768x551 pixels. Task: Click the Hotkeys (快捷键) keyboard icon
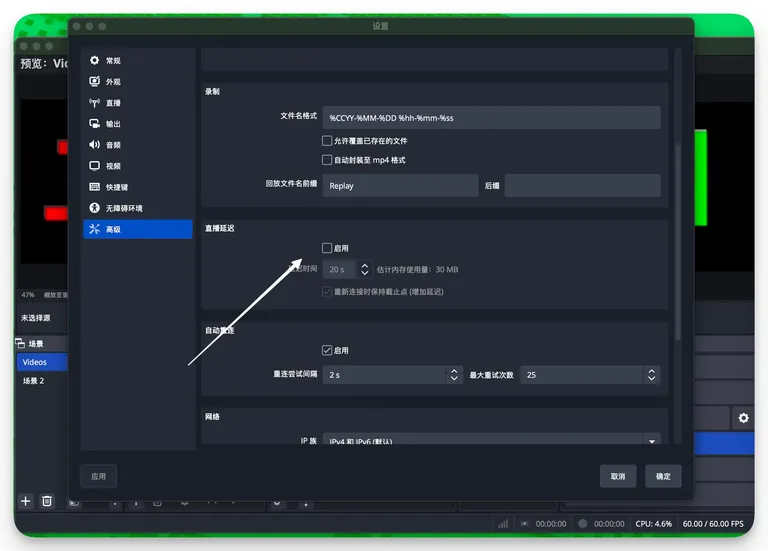(x=95, y=187)
